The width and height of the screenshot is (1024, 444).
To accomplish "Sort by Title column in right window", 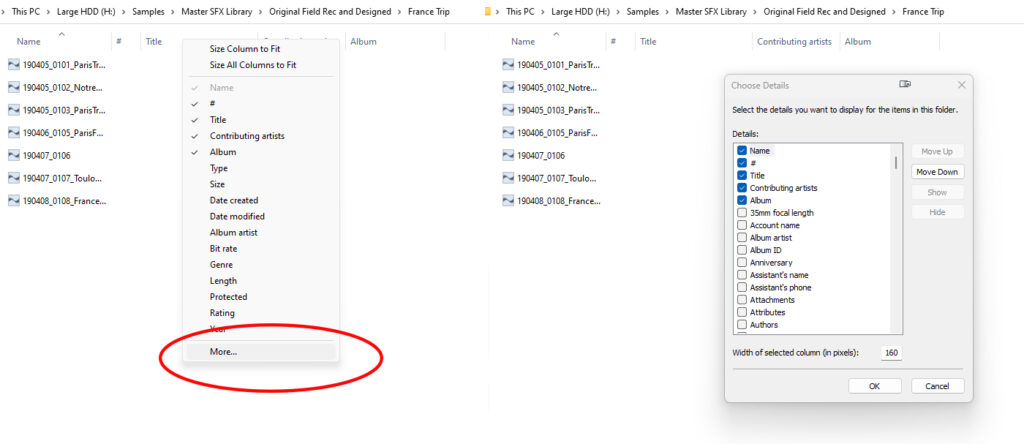I will point(648,41).
